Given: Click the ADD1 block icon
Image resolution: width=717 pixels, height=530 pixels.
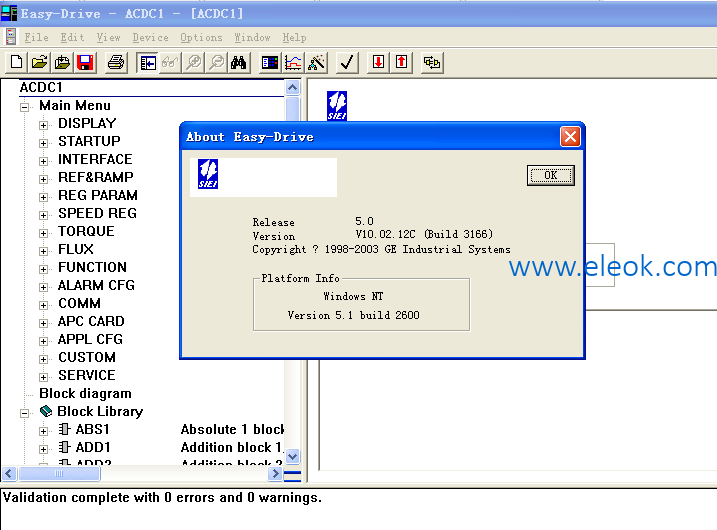Looking at the screenshot, I should click(64, 447).
